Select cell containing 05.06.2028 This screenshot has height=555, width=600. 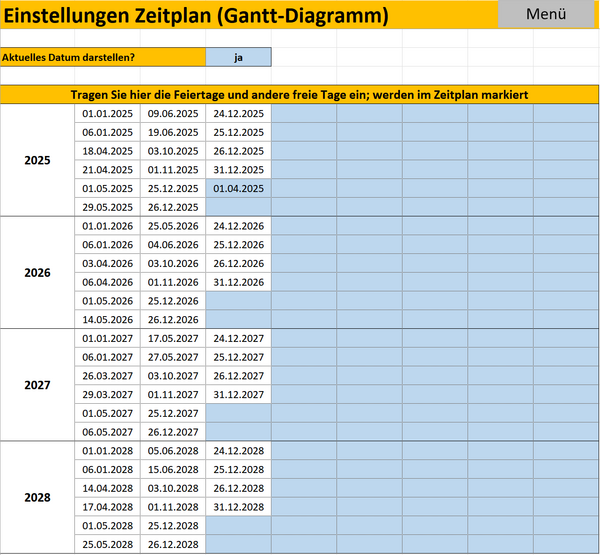[173, 451]
